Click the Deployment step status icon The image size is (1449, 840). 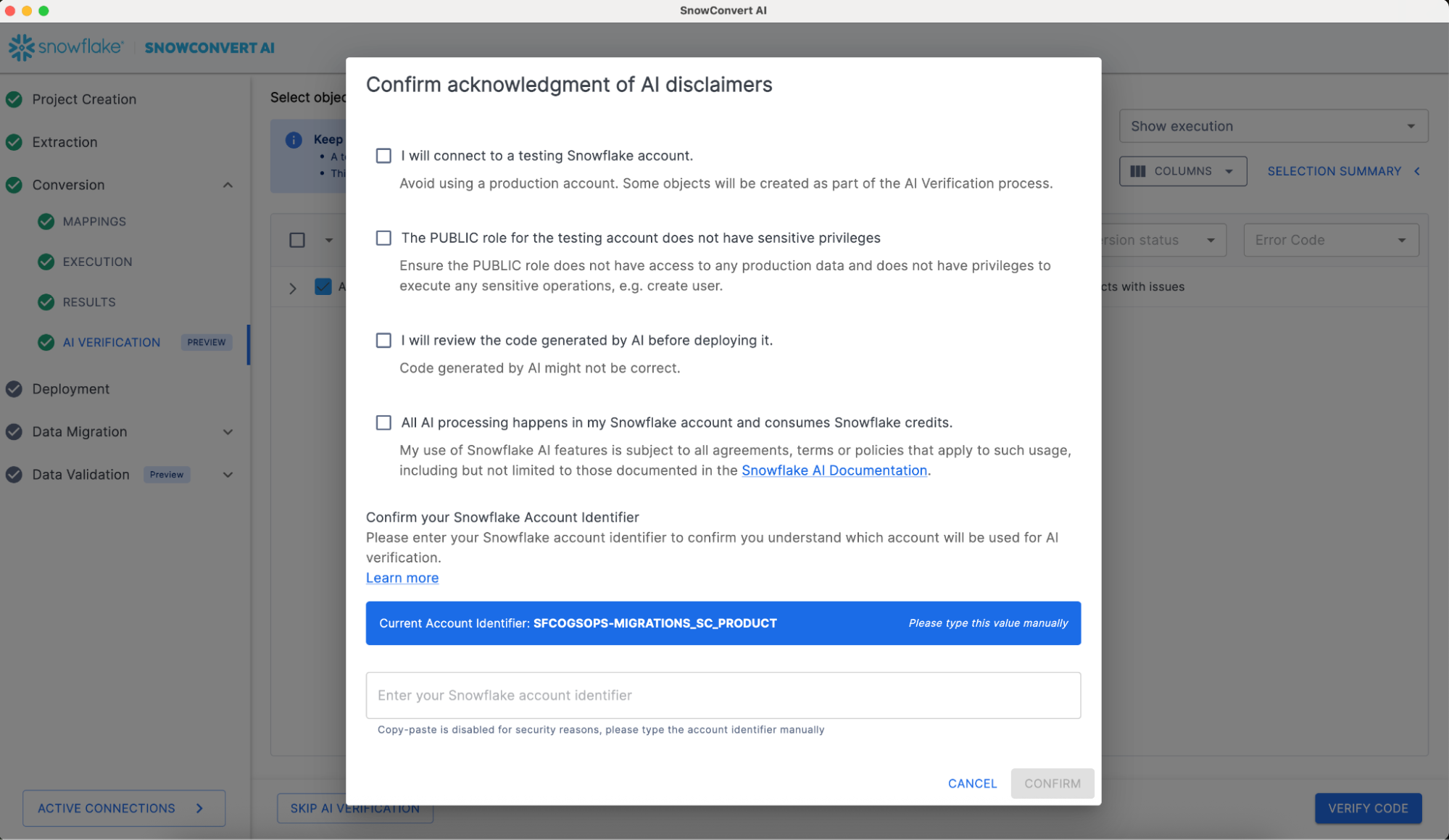14,389
